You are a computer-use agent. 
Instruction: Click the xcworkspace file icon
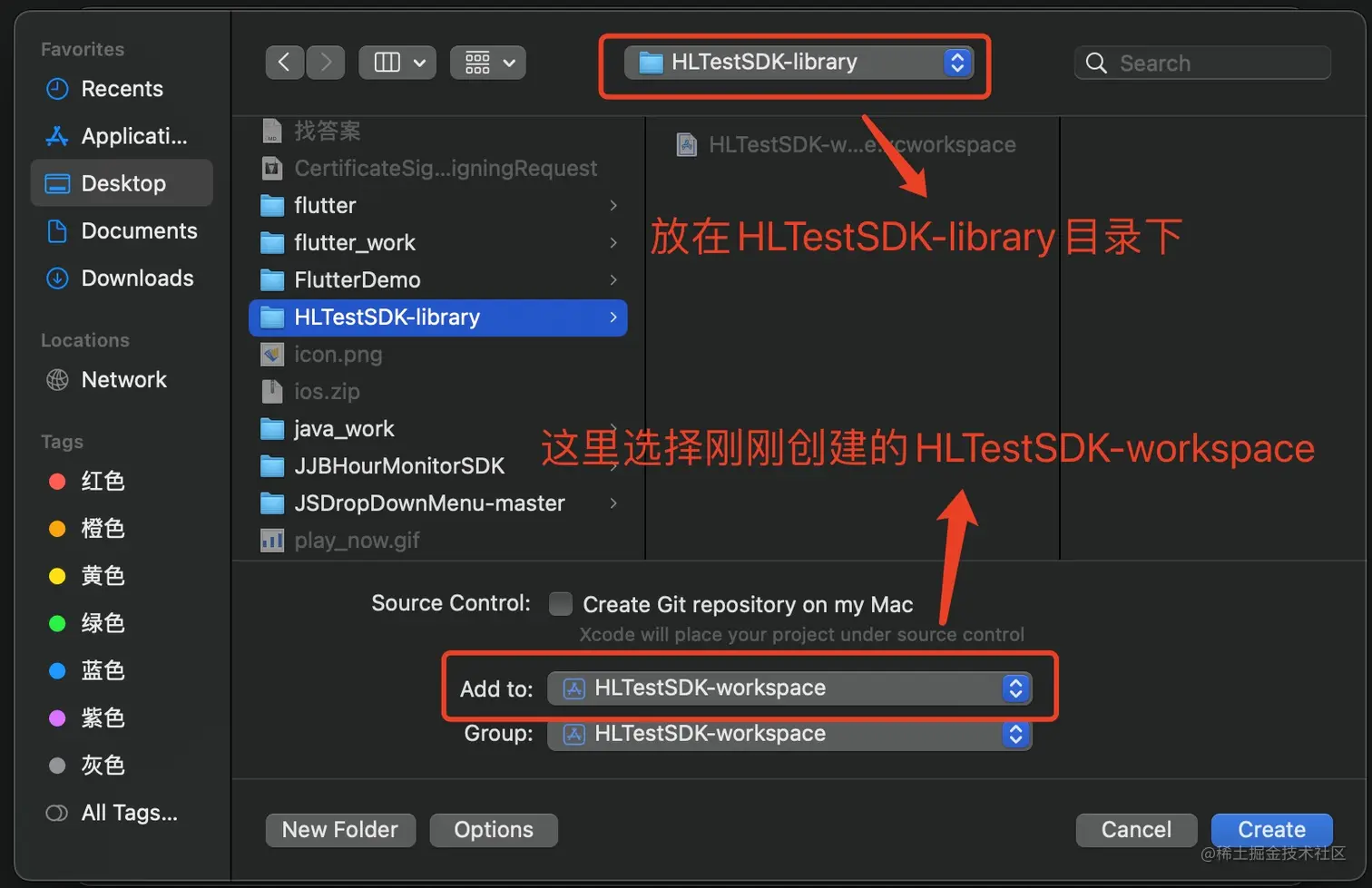687,144
